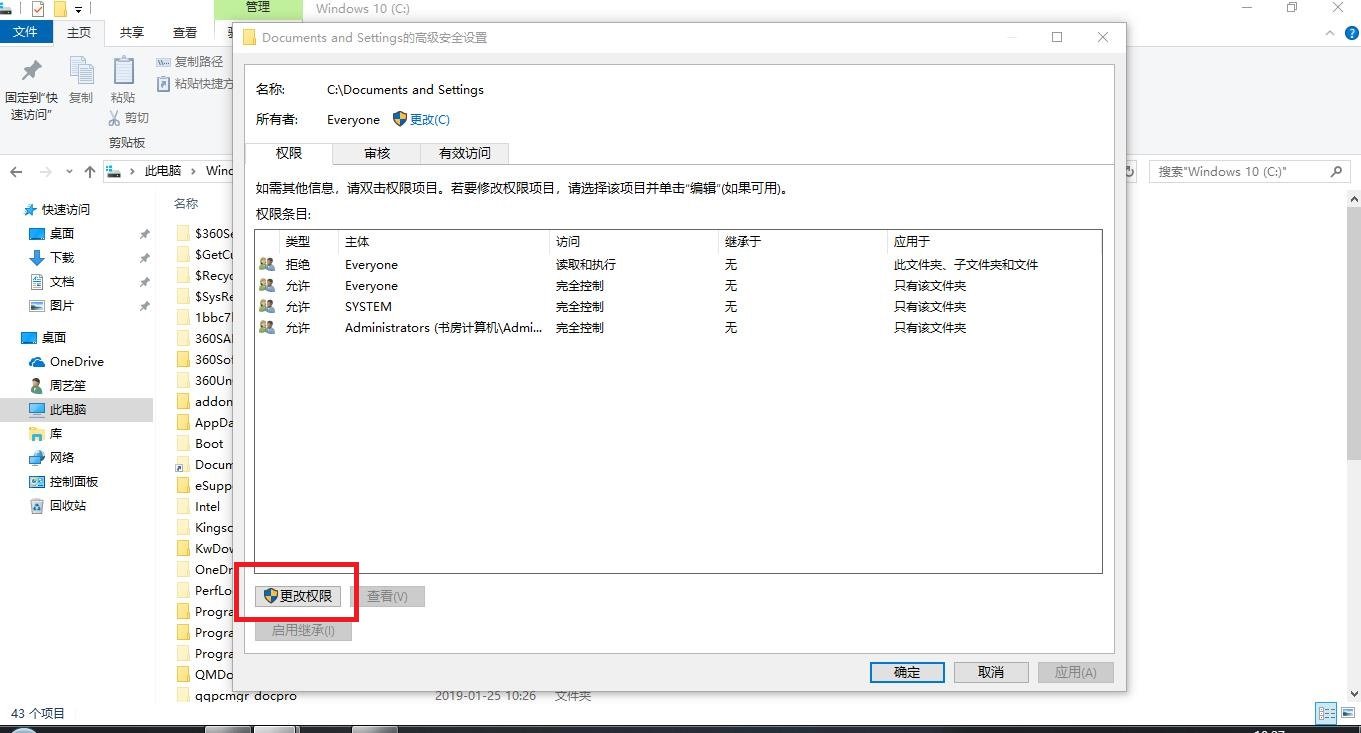Image resolution: width=1361 pixels, height=733 pixels.
Task: Click the up arrow to go to parent folder
Action: point(89,171)
